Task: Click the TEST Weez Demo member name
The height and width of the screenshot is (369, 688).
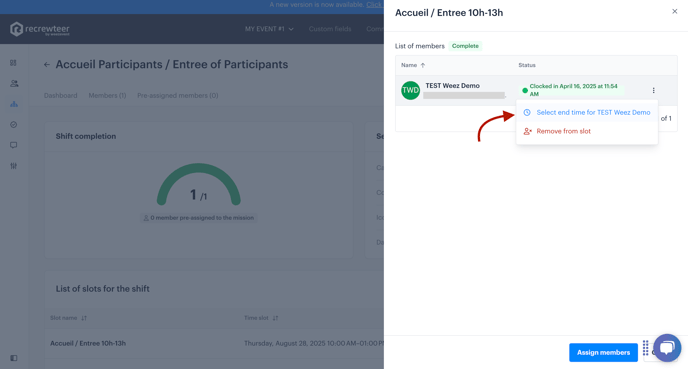Action: 452,86
